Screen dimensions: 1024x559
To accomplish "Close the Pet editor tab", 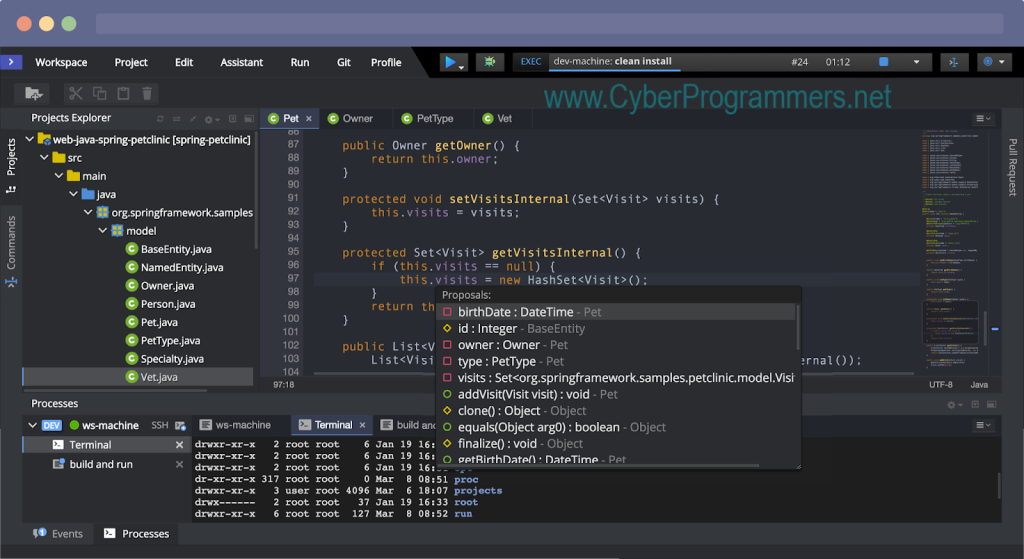I will point(309,119).
